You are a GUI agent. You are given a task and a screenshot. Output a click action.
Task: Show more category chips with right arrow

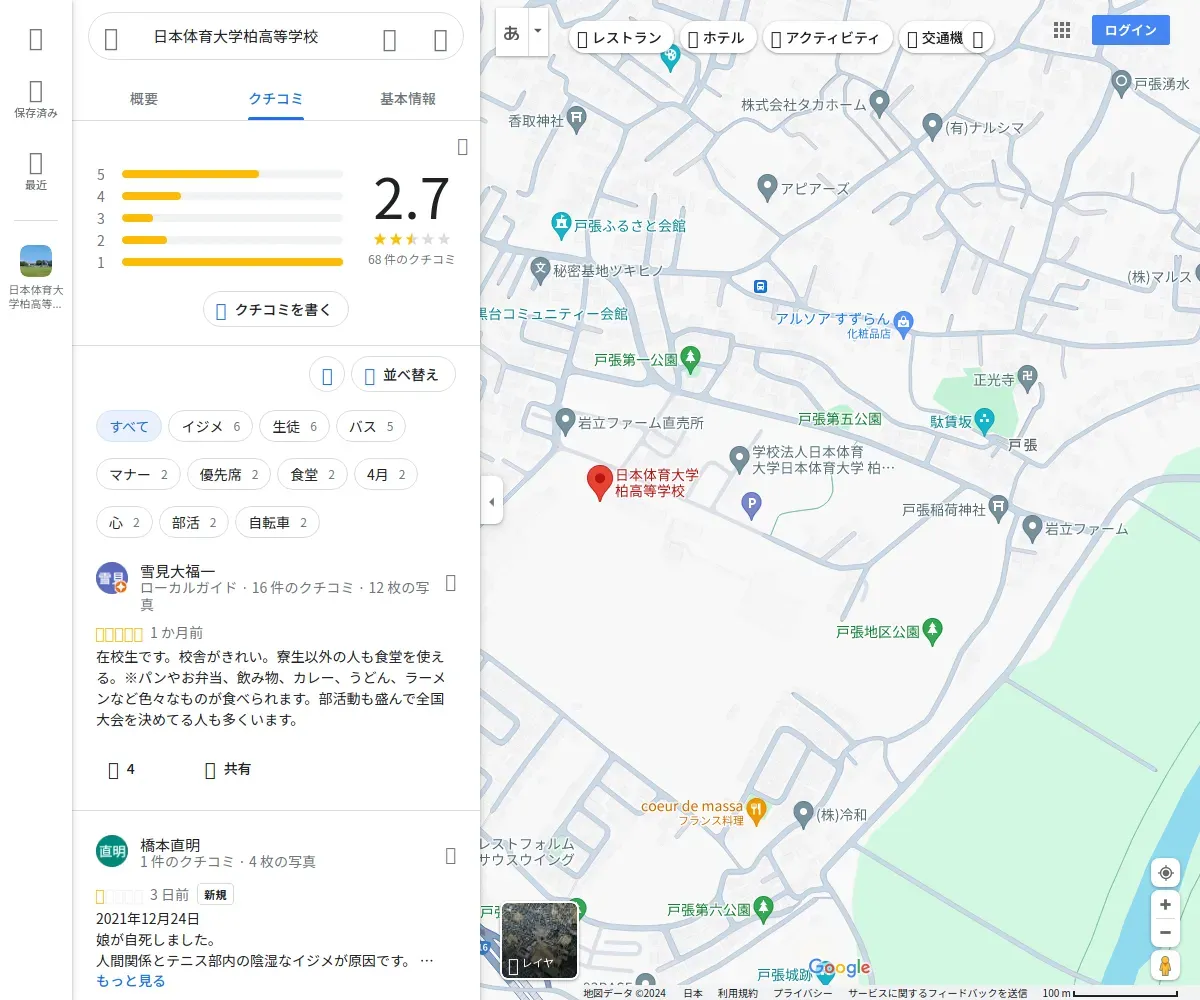point(978,39)
